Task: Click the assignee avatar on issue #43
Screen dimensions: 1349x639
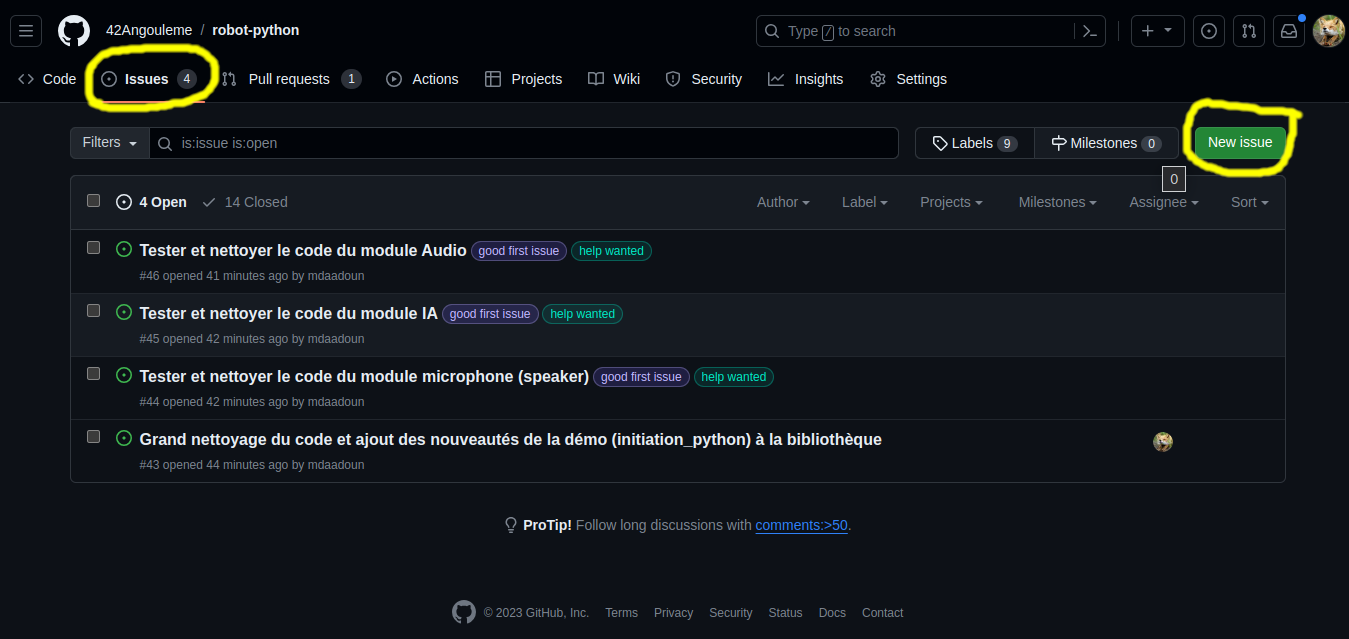Action: [x=1163, y=442]
